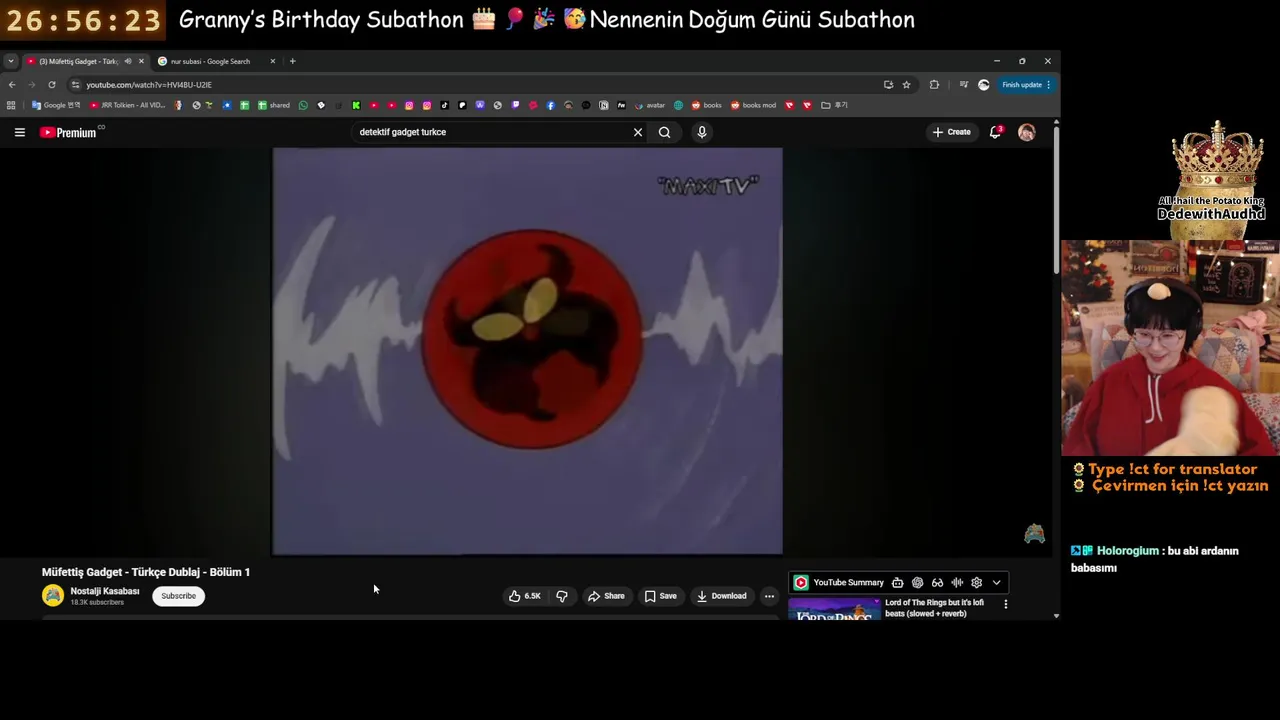Mute the Müfettiş Gadget tab audio
The width and height of the screenshot is (1280, 720).
(127, 61)
